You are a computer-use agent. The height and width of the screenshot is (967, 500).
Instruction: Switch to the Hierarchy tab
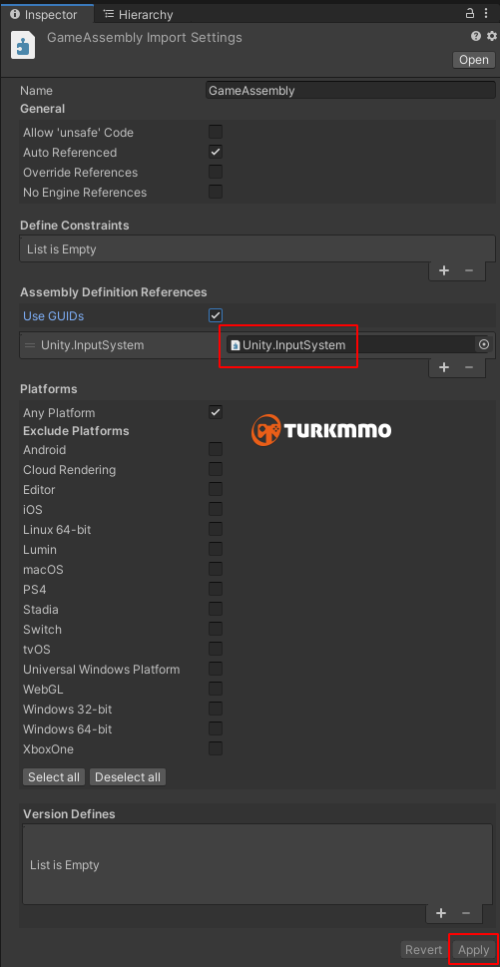tap(138, 14)
